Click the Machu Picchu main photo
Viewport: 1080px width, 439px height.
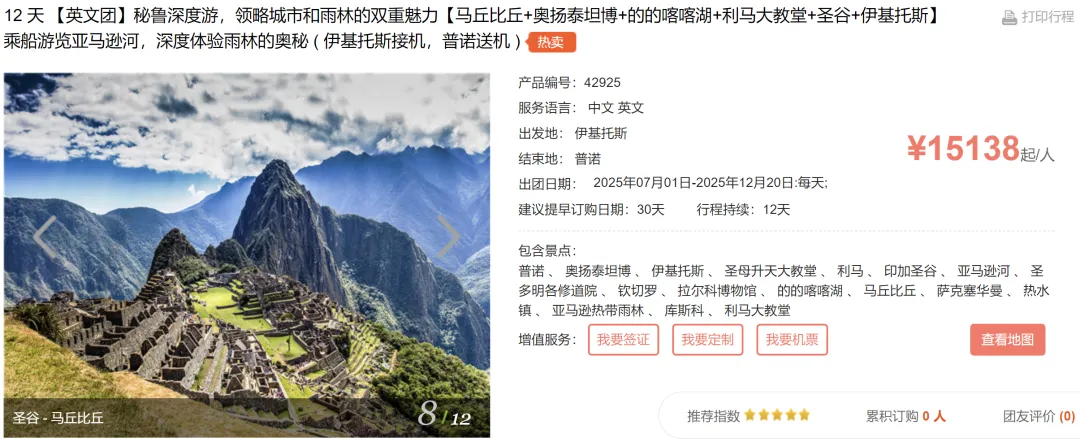pyautogui.click(x=247, y=255)
